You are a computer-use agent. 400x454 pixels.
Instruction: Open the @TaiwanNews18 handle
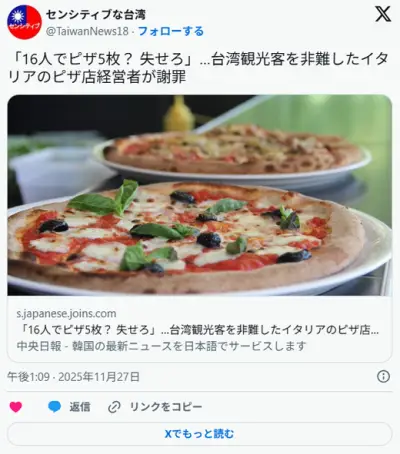pos(87,31)
